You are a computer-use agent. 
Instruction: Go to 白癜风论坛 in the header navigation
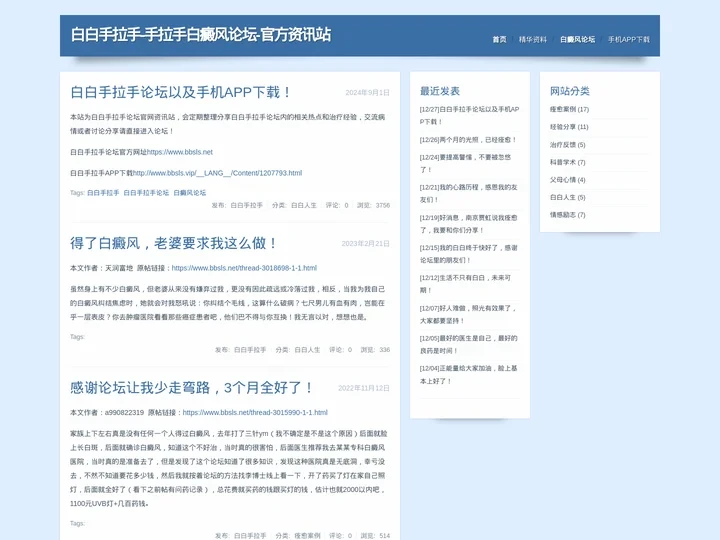pos(577,39)
